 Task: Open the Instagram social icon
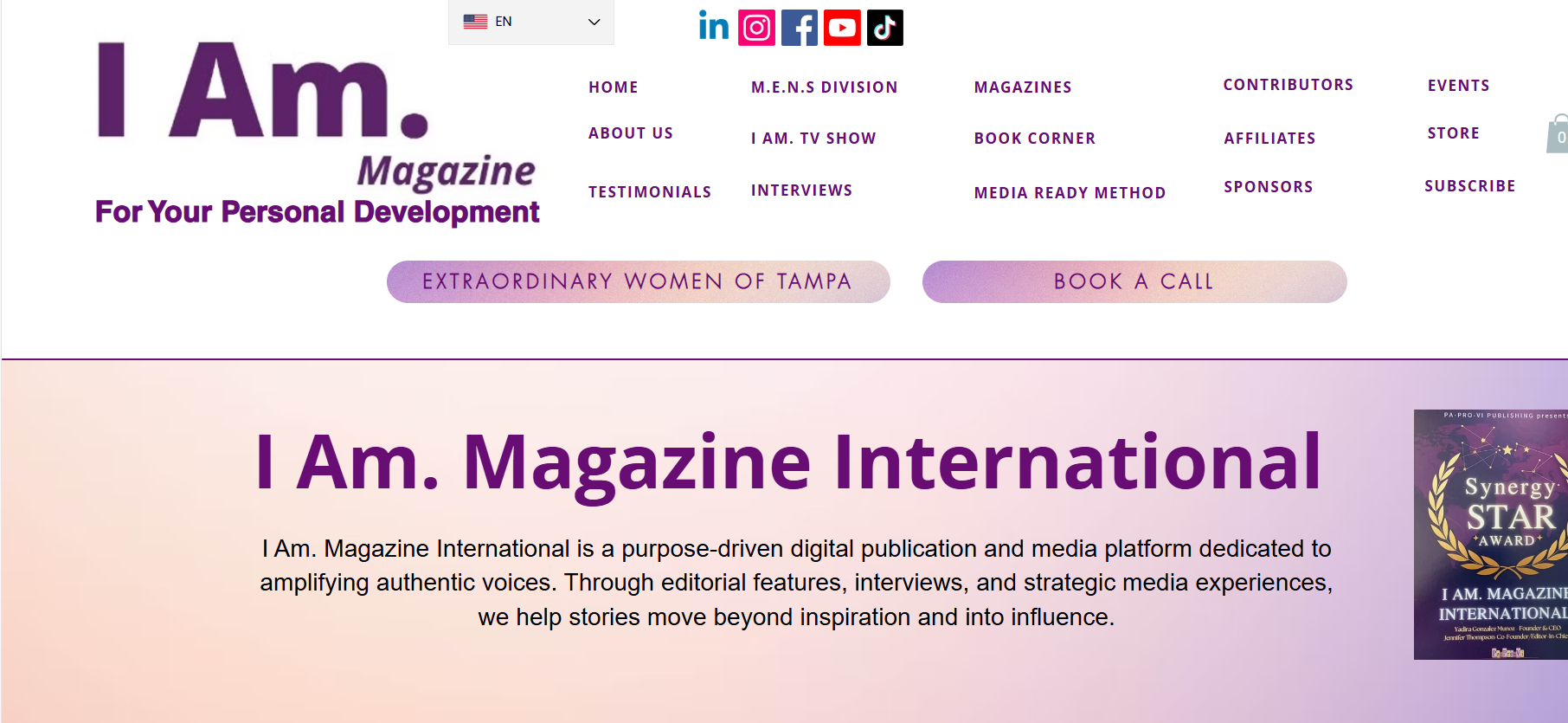coord(756,28)
